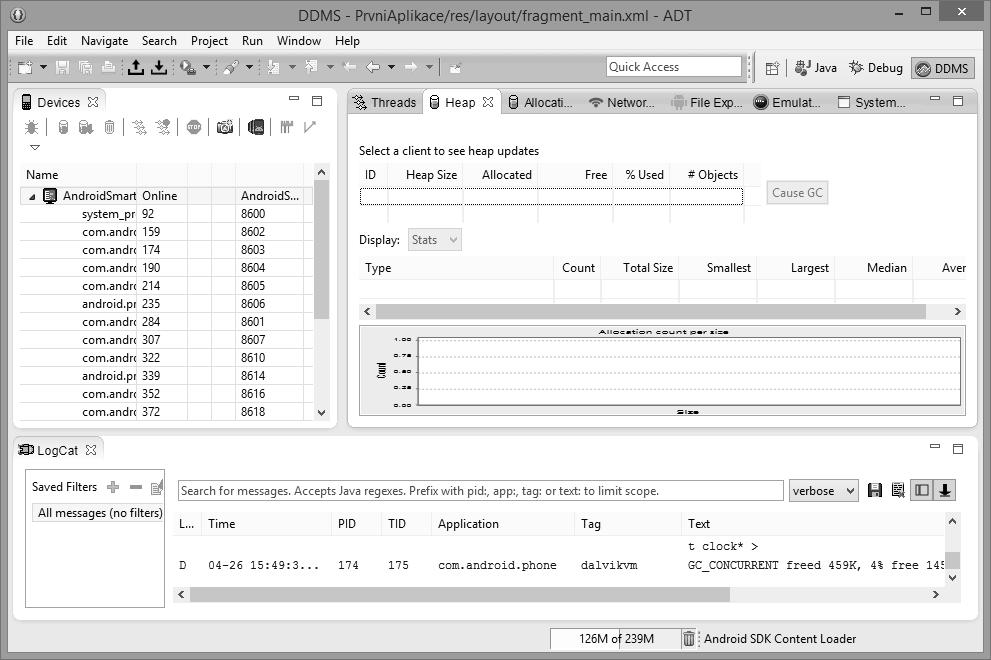Switch to the Debug perspective

click(x=876, y=68)
